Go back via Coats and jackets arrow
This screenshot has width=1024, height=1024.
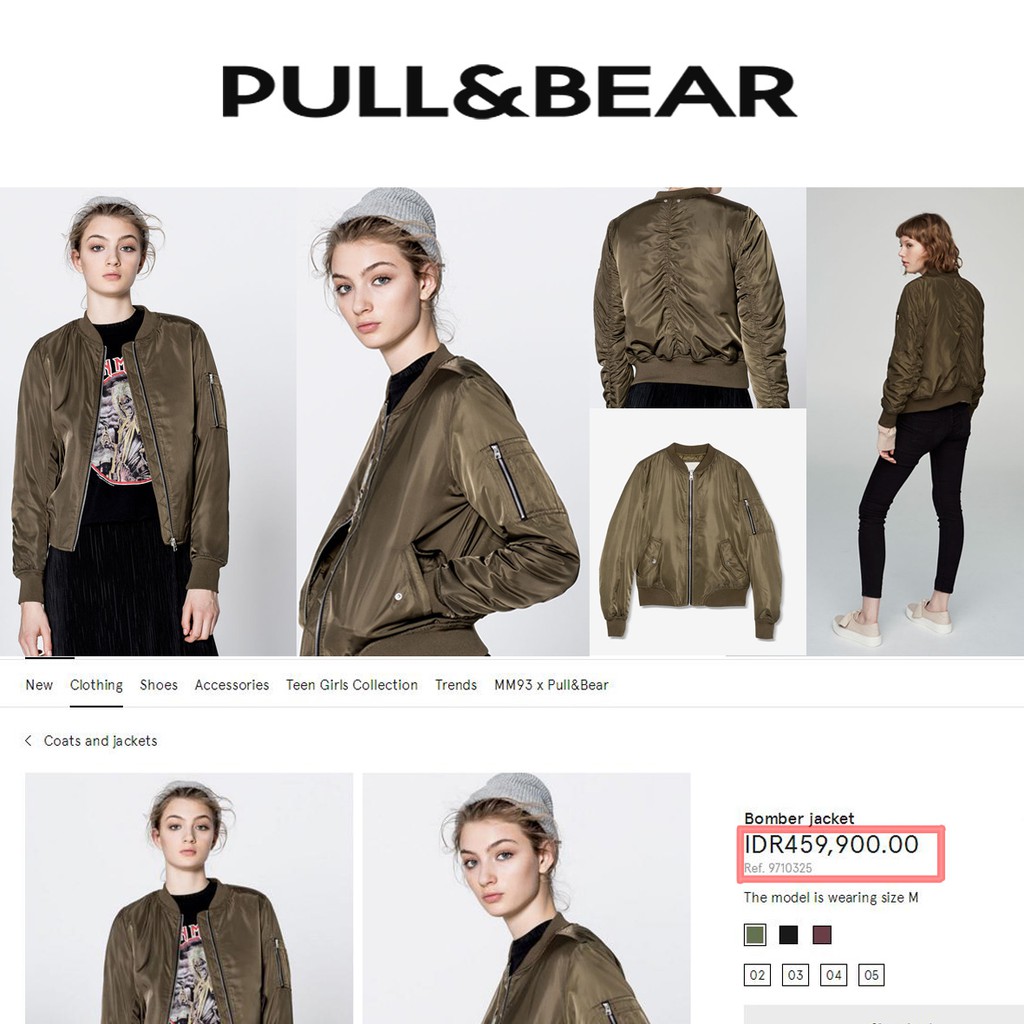point(28,741)
